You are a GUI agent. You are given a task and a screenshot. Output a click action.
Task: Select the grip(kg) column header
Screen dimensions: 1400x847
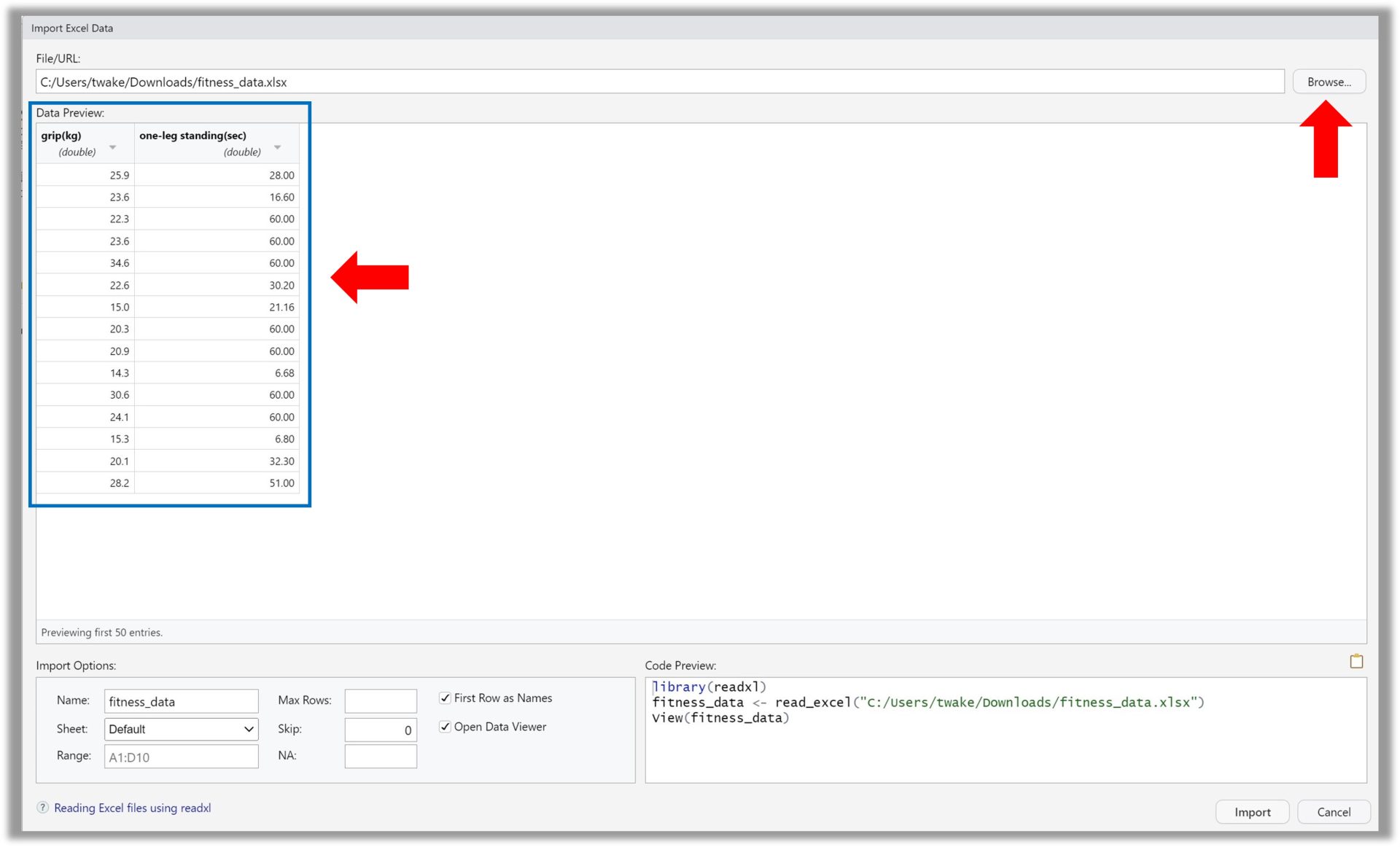(x=62, y=135)
